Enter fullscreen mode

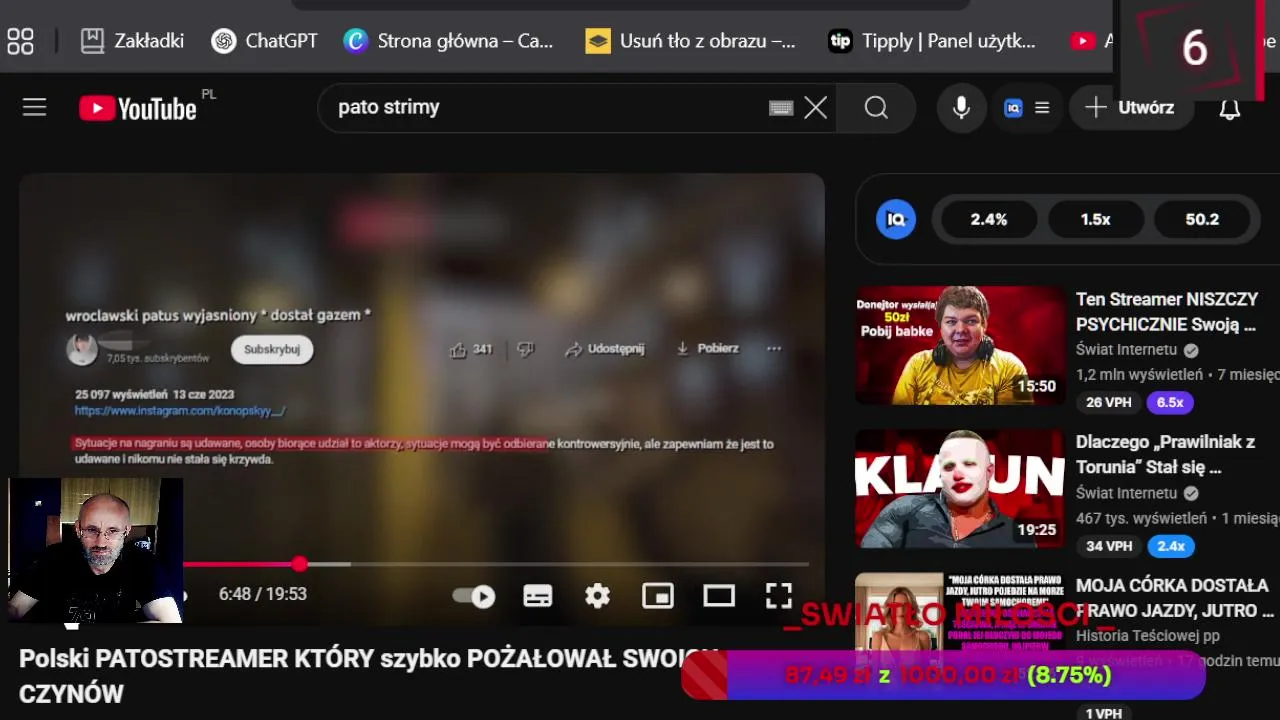click(779, 596)
